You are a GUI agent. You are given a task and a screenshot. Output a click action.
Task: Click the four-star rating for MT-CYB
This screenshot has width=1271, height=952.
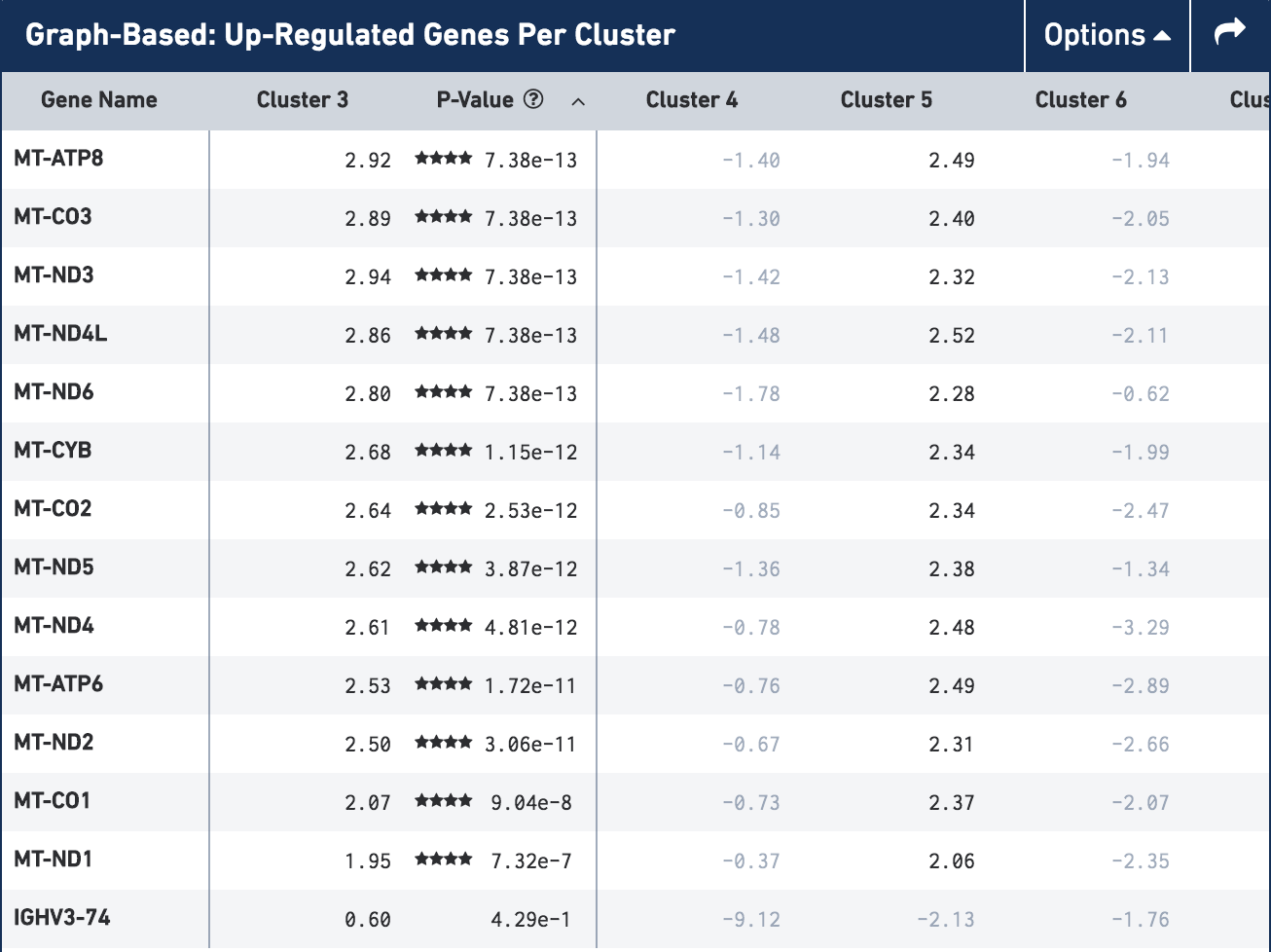click(443, 451)
